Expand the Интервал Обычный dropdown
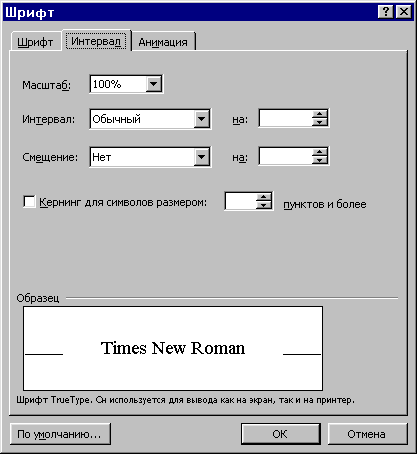417x454 pixels. (x=202, y=118)
